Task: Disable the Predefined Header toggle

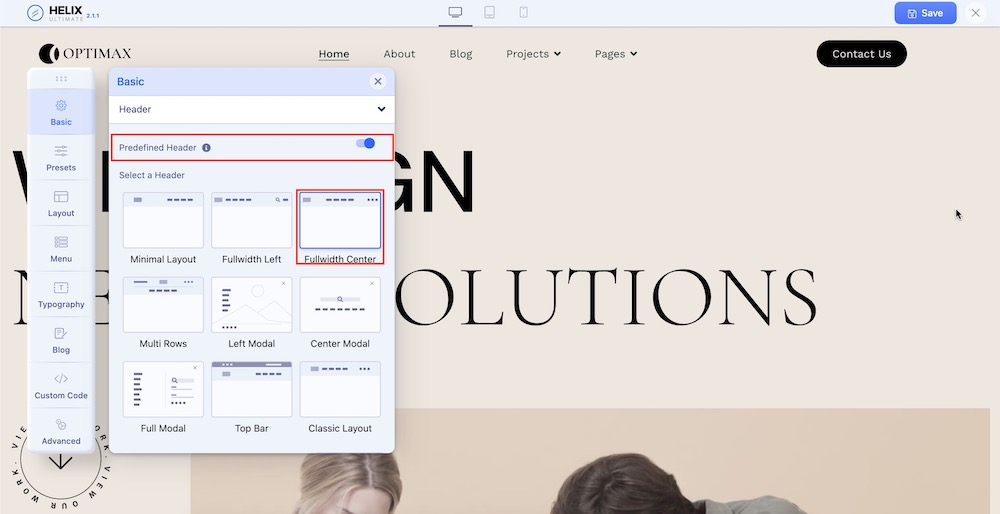Action: 365,144
